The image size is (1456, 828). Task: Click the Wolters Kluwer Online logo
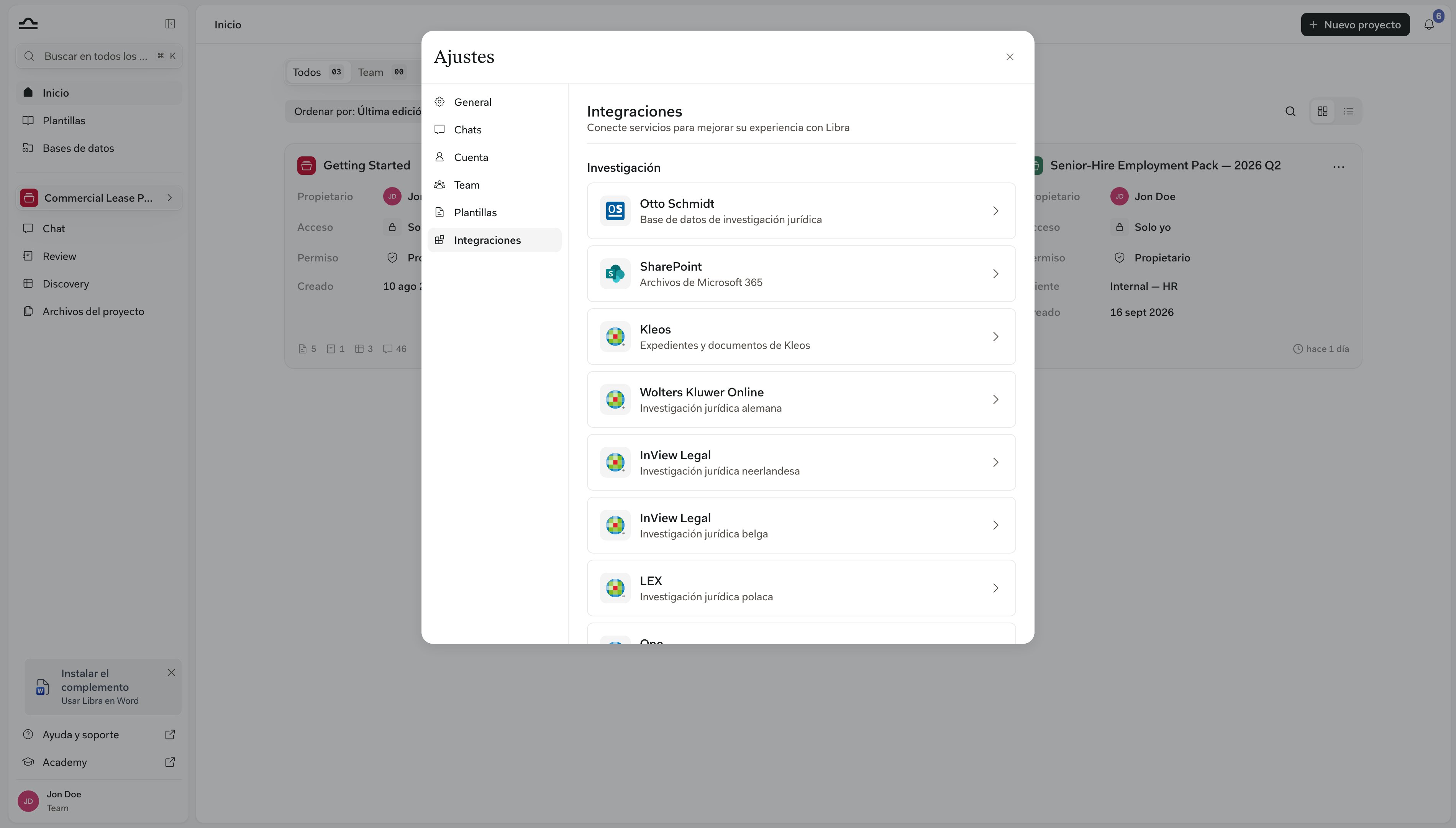click(615, 400)
